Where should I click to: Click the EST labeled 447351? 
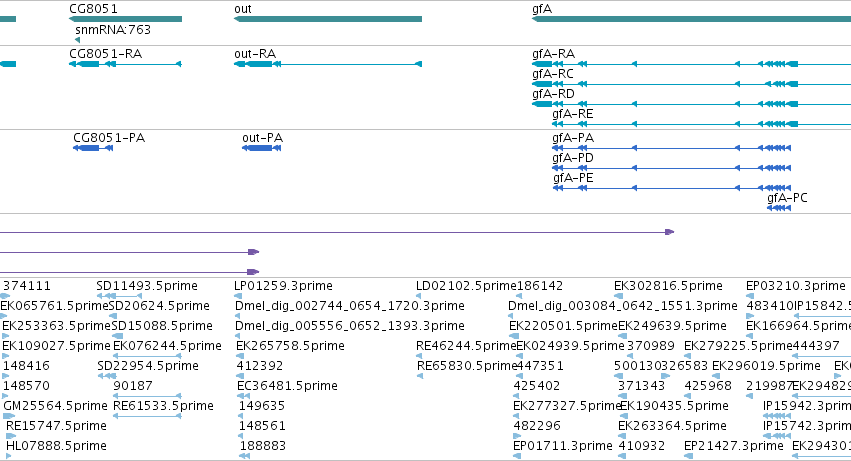[x=540, y=366]
